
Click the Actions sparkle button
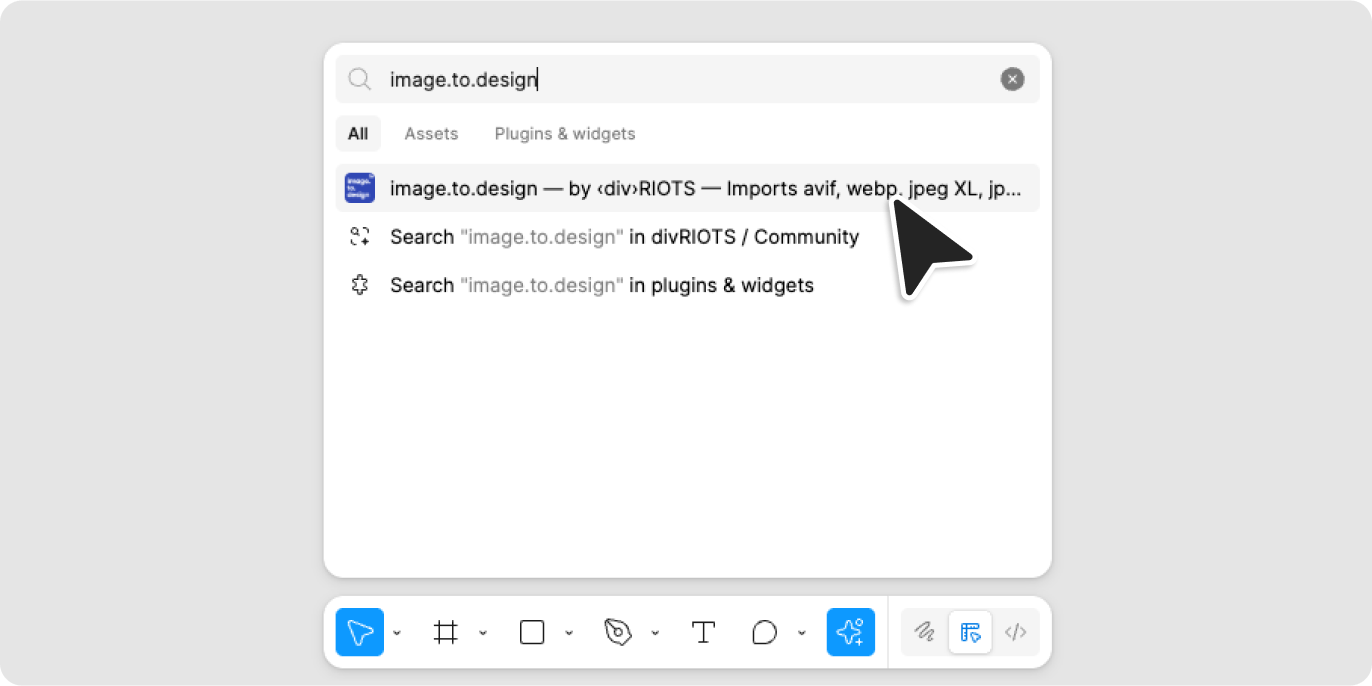(851, 632)
